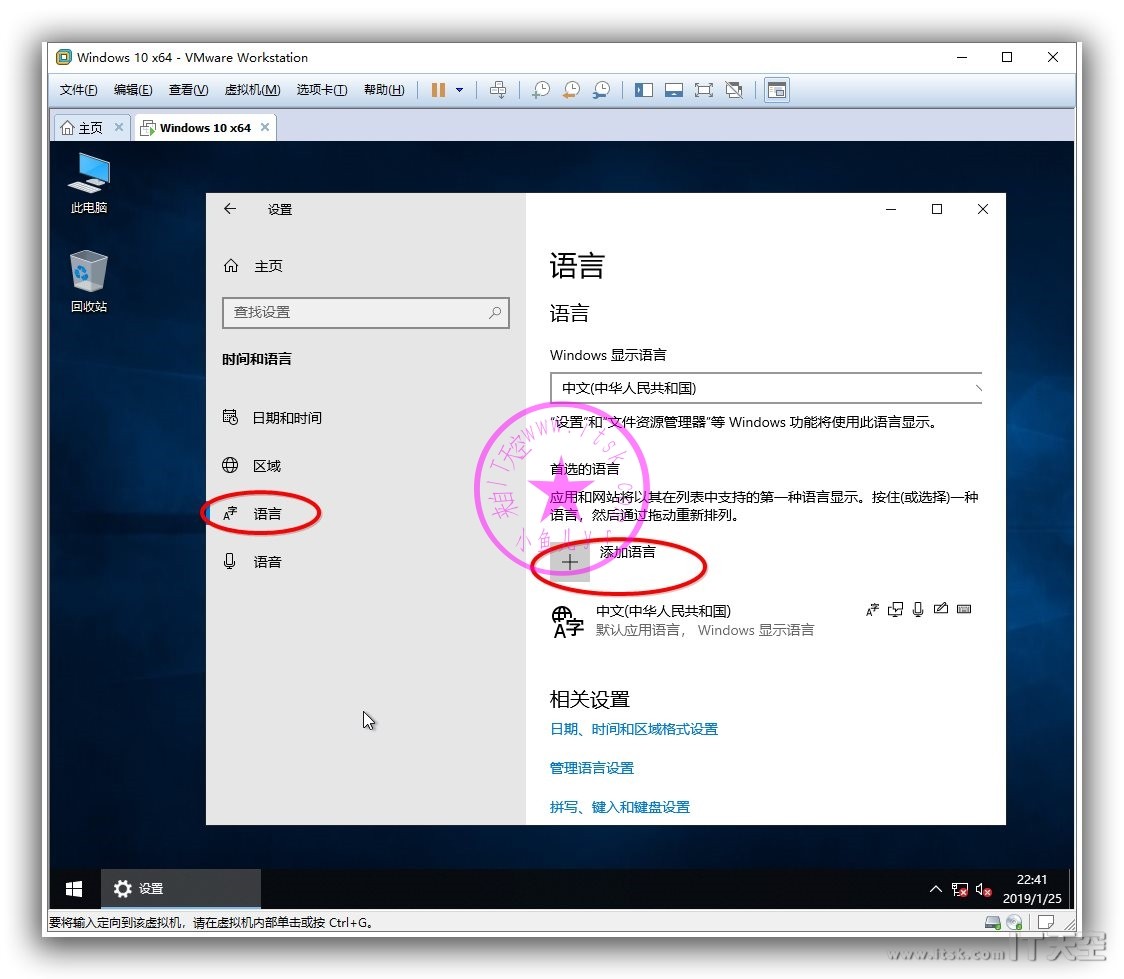
Task: Click the muted volume tray icon
Action: coord(984,890)
